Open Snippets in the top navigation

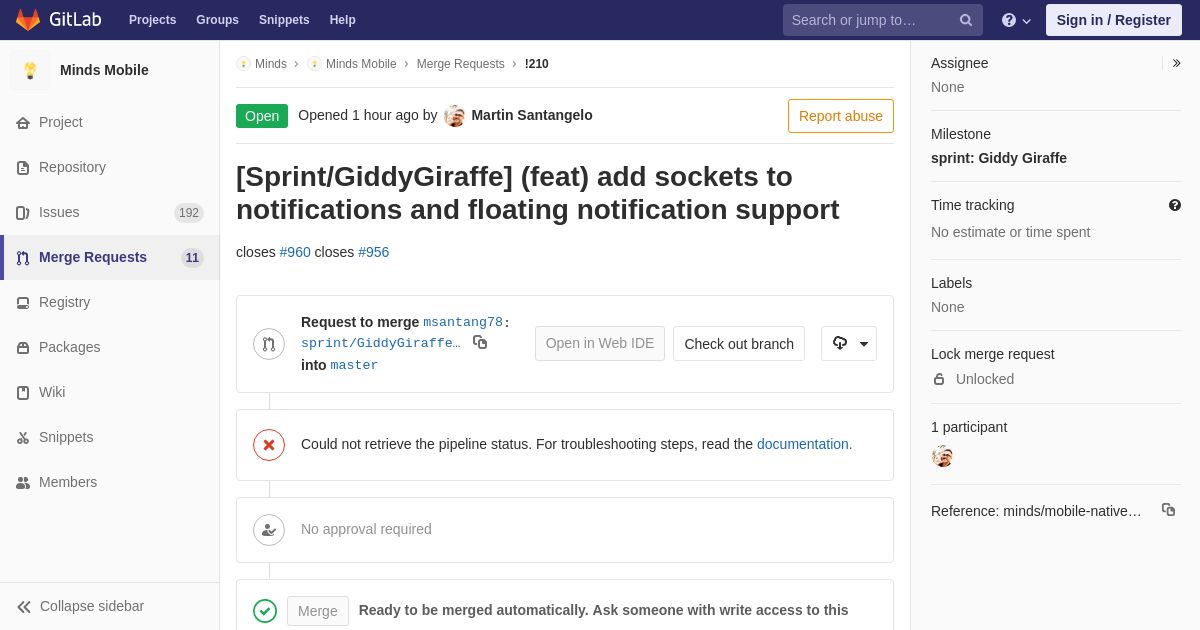point(284,20)
